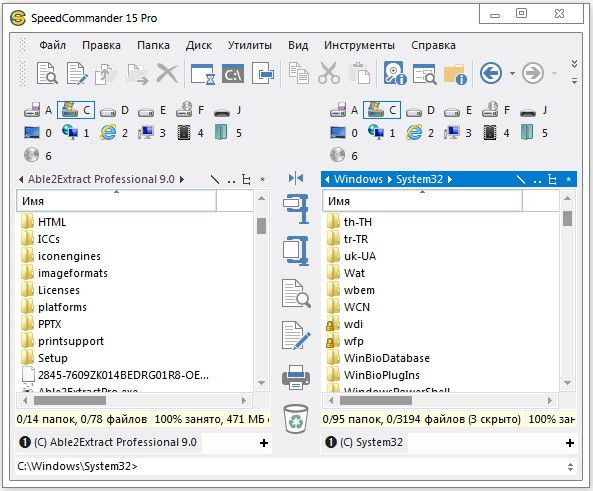Screen dimensions: 593x491
Task: Open location 4 icon in the right panel
Action: [x=496, y=133]
